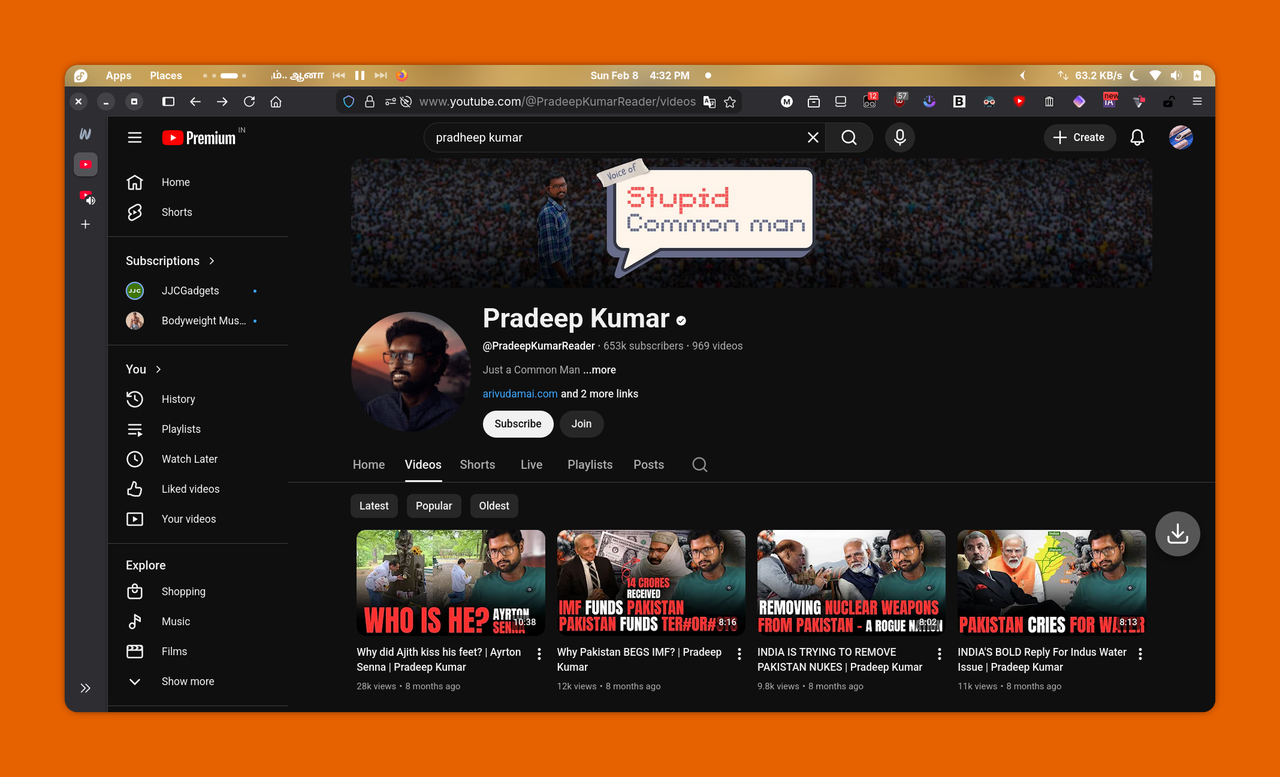Reload the page in the browser
Image resolution: width=1280 pixels, height=777 pixels.
tap(249, 102)
